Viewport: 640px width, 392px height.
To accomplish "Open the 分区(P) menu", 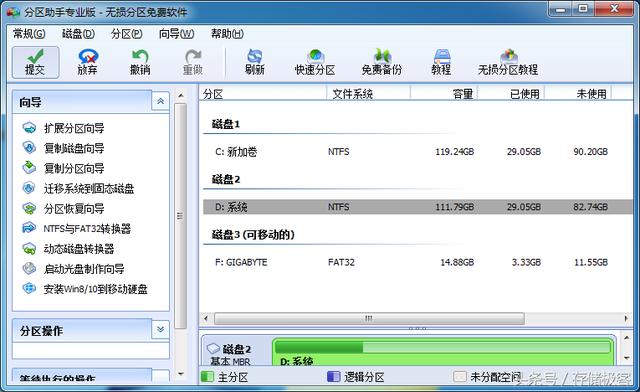I will pos(127,34).
